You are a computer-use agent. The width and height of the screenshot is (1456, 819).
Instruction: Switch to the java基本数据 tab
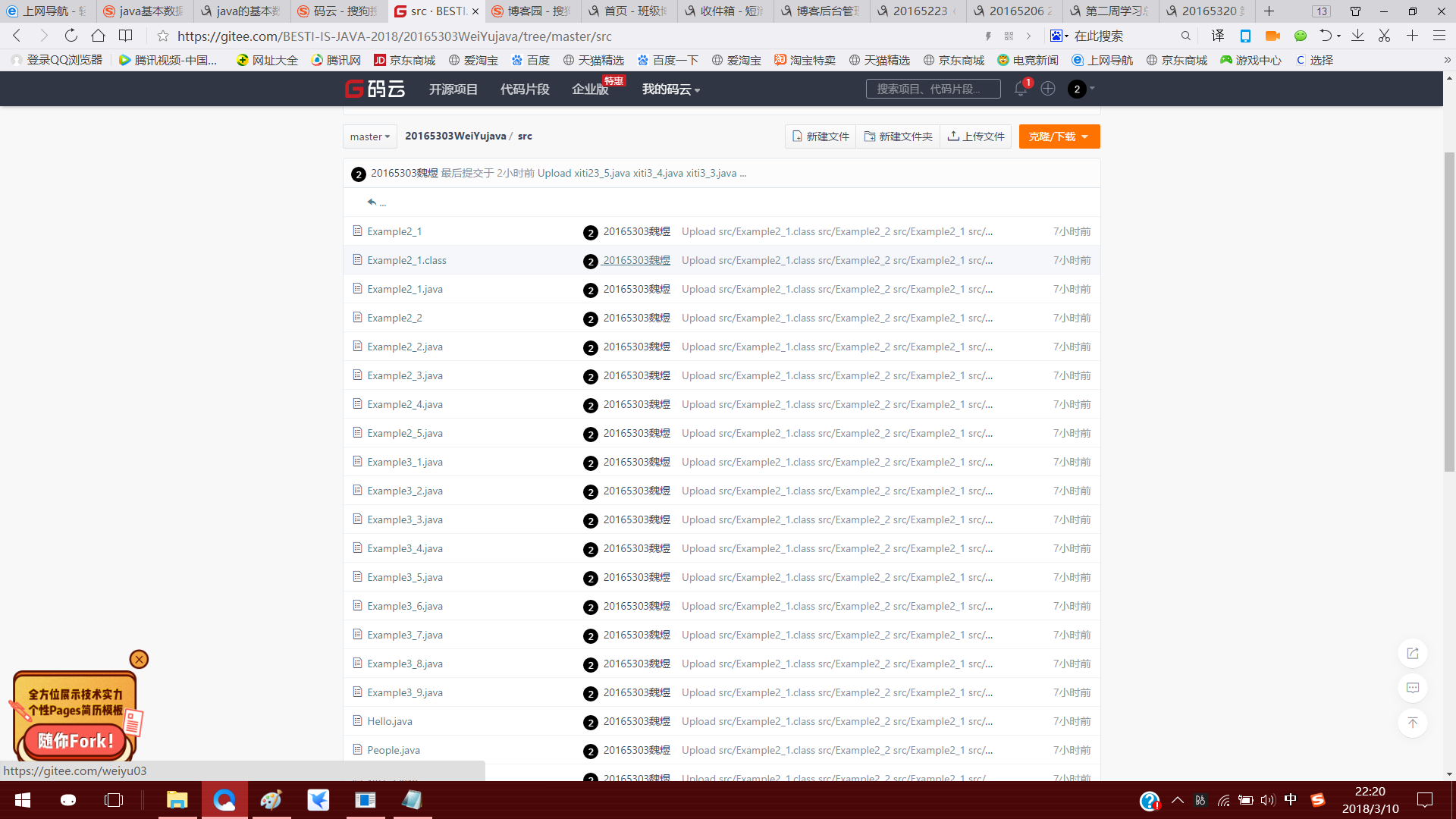coord(144,11)
